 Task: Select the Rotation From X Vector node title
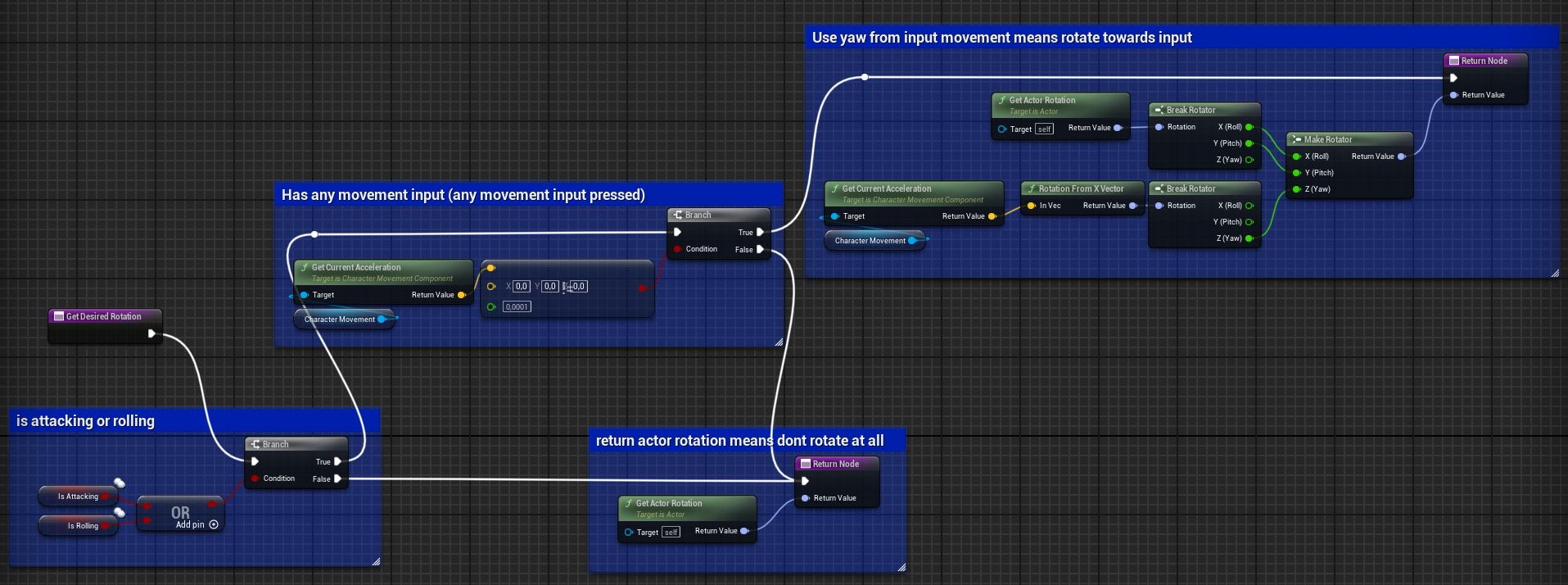click(1081, 188)
